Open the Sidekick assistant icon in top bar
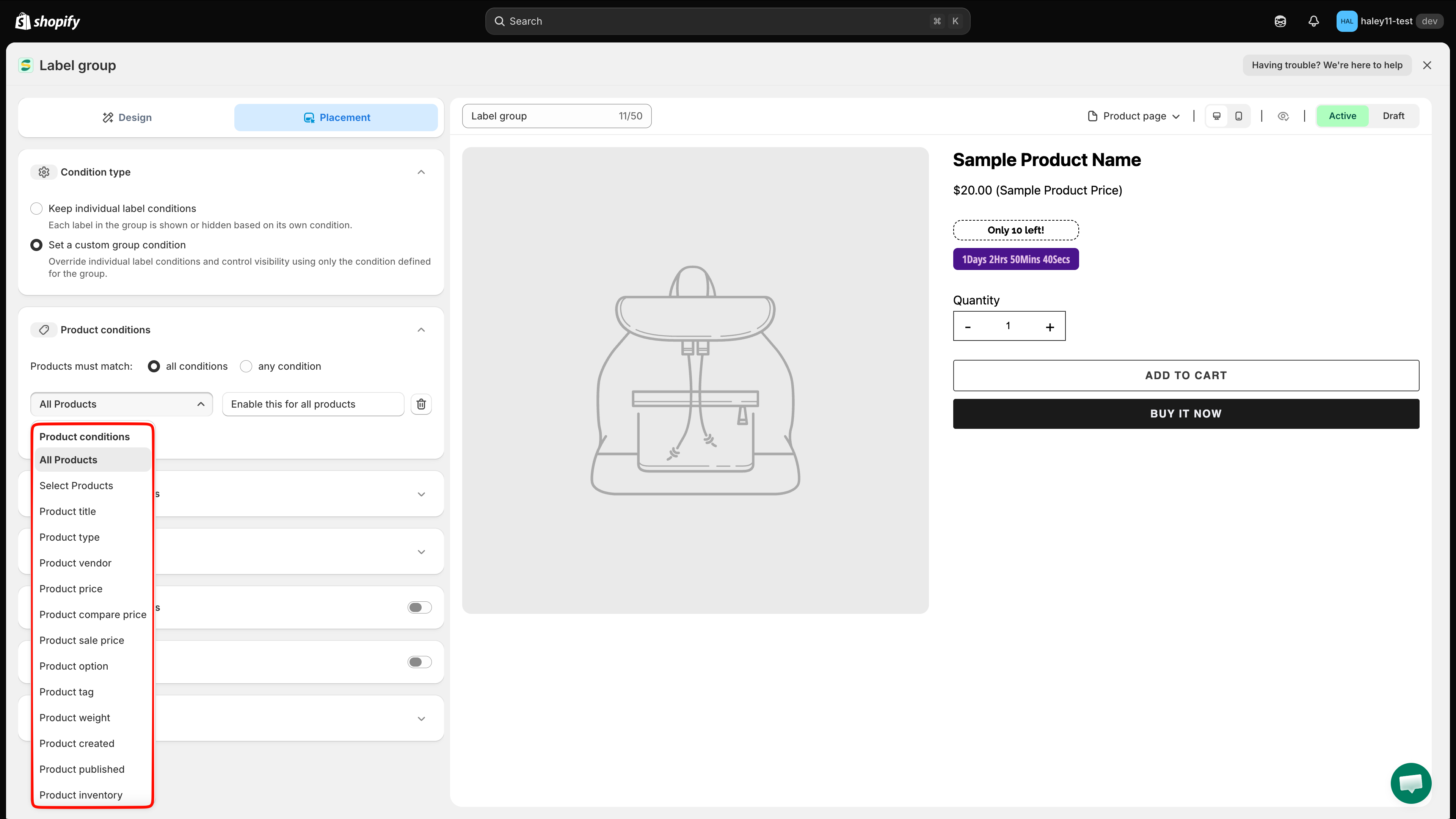 [1280, 21]
